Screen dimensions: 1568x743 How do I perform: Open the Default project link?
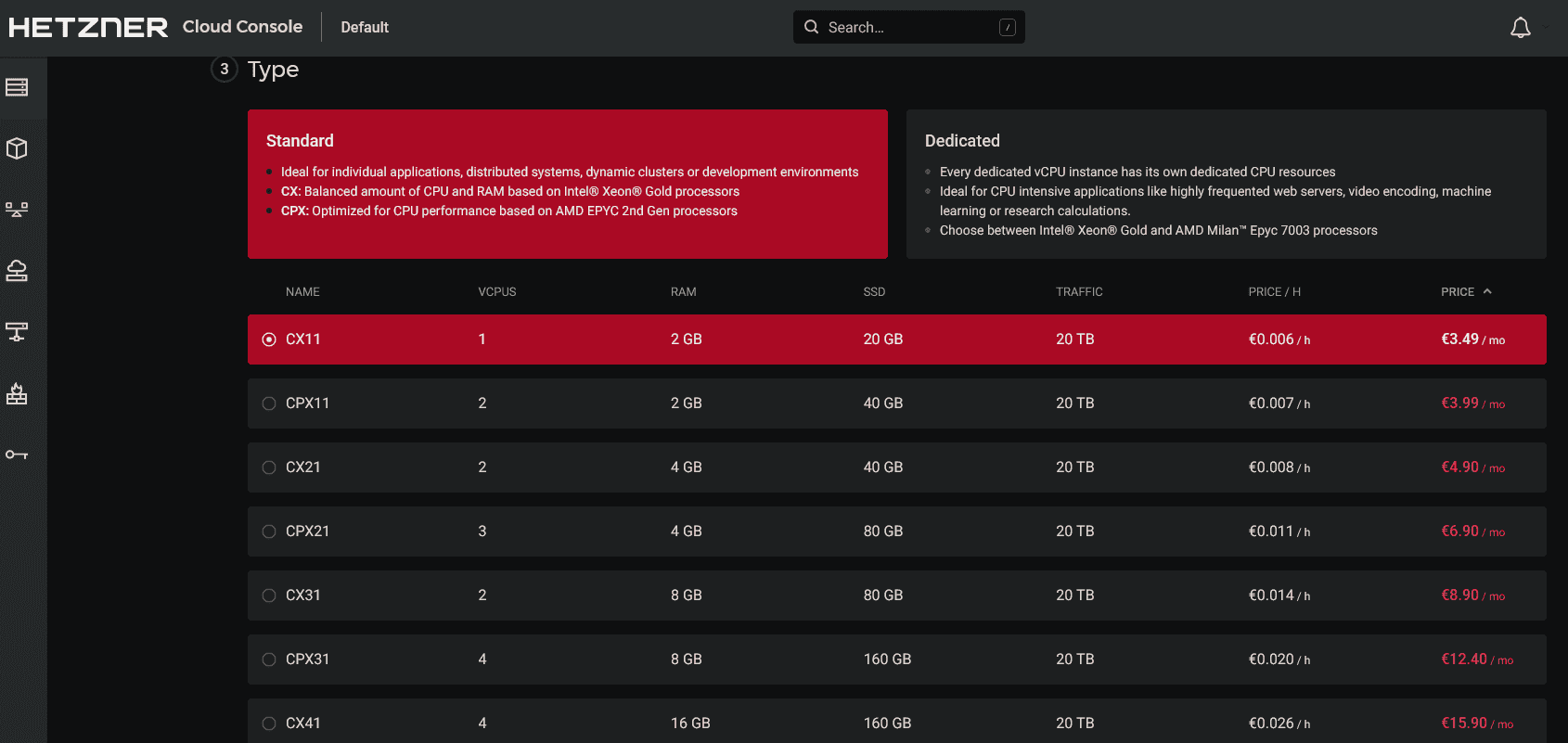point(365,27)
